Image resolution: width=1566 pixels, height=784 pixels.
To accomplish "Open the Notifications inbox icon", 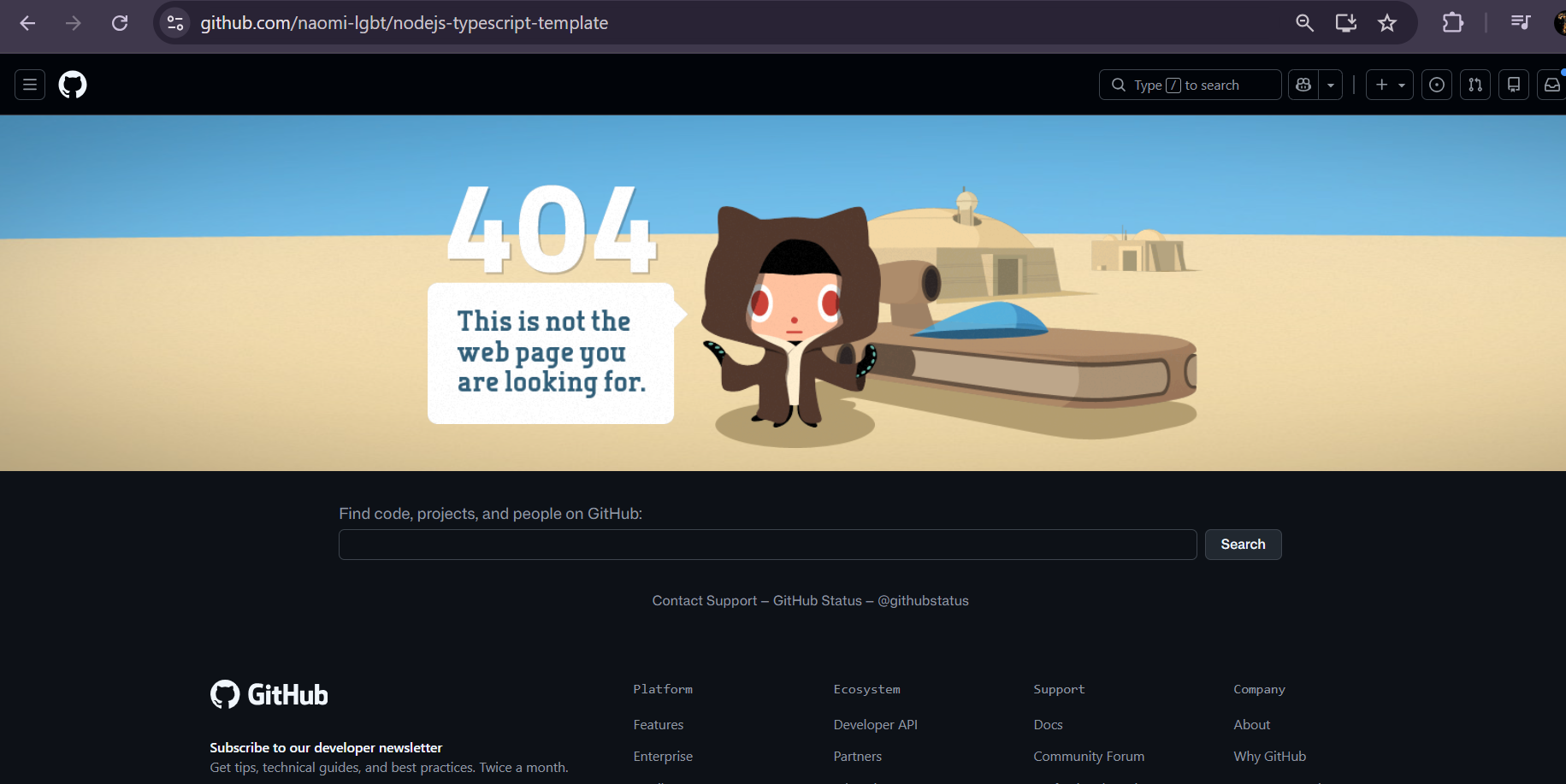I will (1551, 85).
